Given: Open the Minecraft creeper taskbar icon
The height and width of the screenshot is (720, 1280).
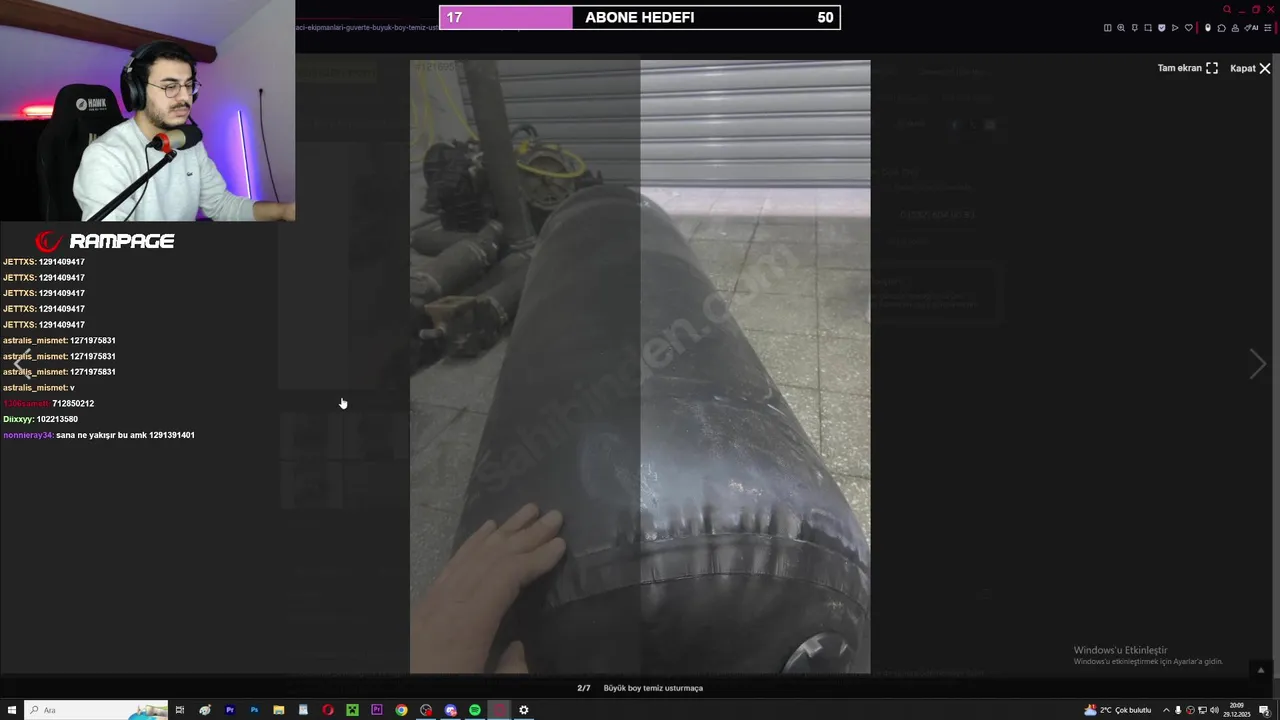Looking at the screenshot, I should pos(352,710).
